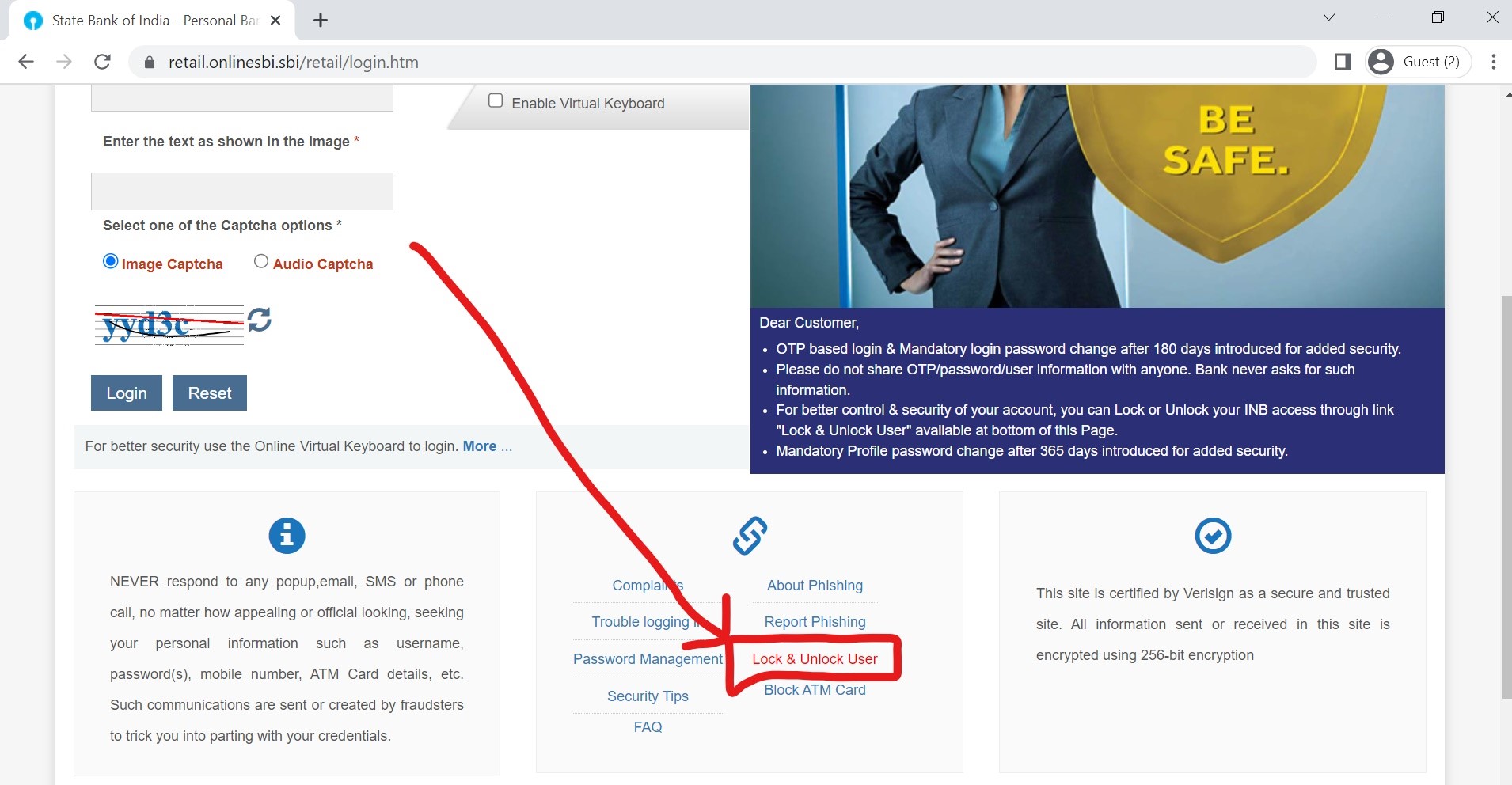Viewport: 1512px width, 785px height.
Task: Select the Image Captcha option
Action: click(110, 261)
